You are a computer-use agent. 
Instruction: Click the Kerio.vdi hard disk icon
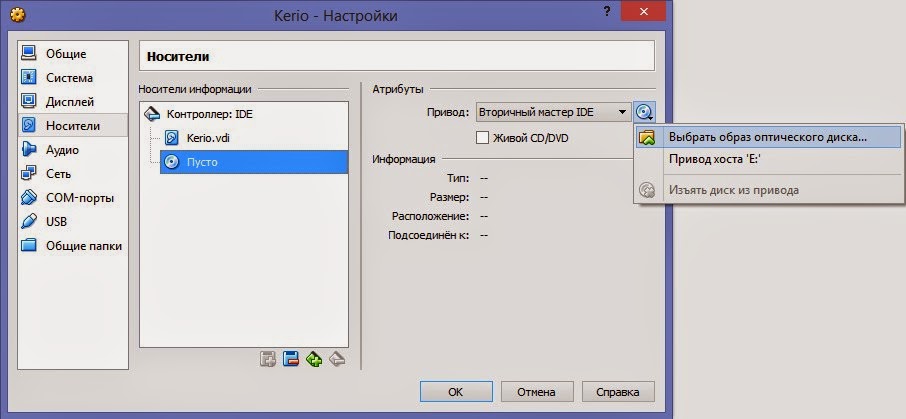click(172, 138)
